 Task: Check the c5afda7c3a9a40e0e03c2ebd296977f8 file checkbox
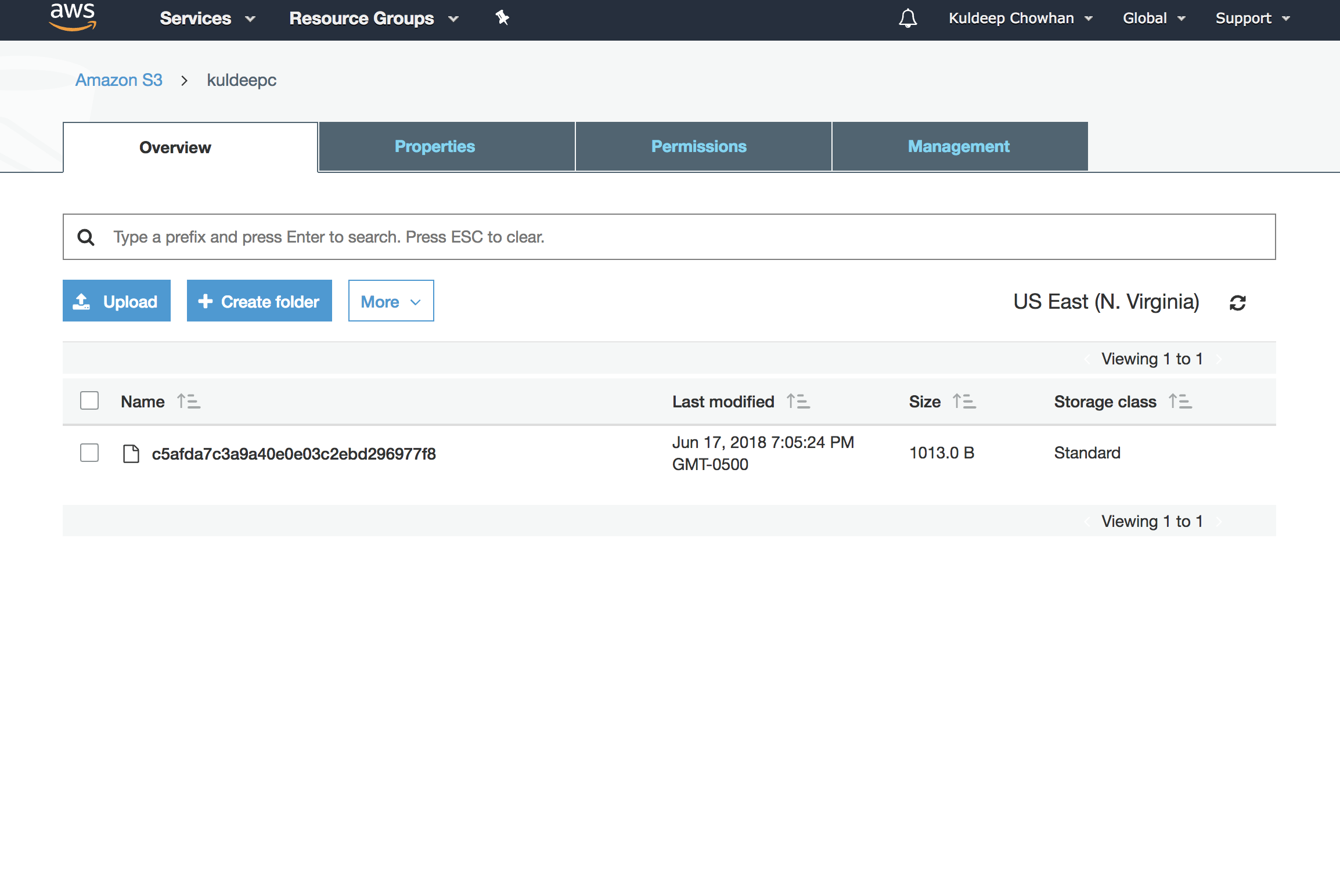click(x=89, y=453)
